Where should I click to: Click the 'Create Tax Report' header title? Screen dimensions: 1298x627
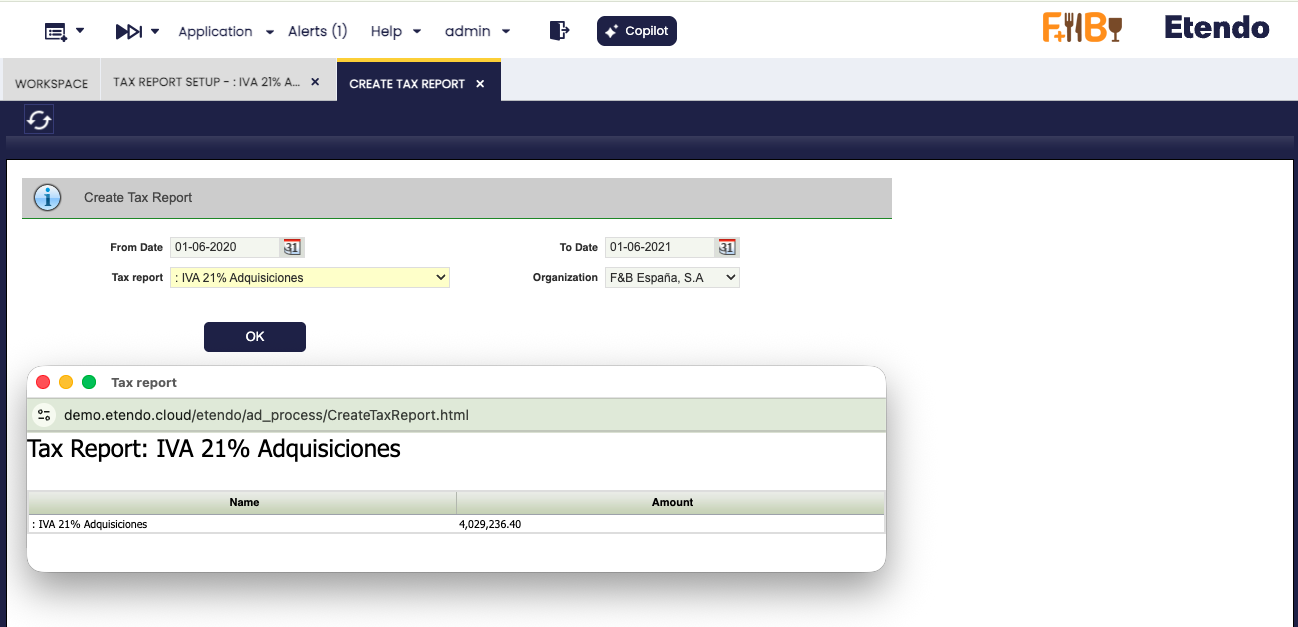pyautogui.click(x=138, y=197)
